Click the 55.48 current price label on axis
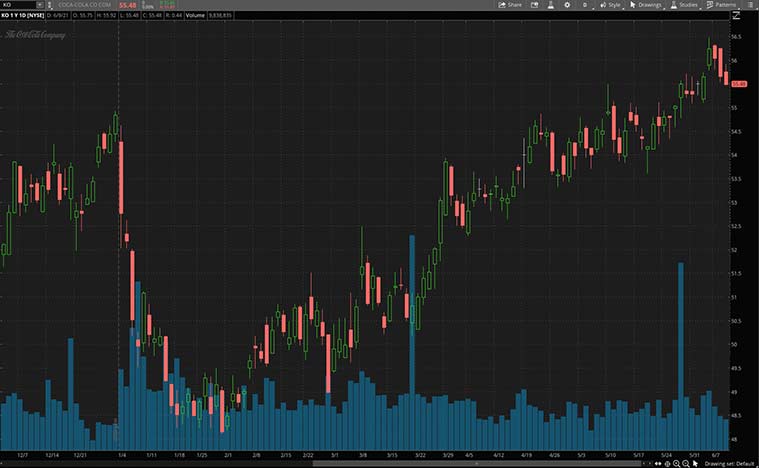Screen dimensions: 759x468 pos(740,84)
